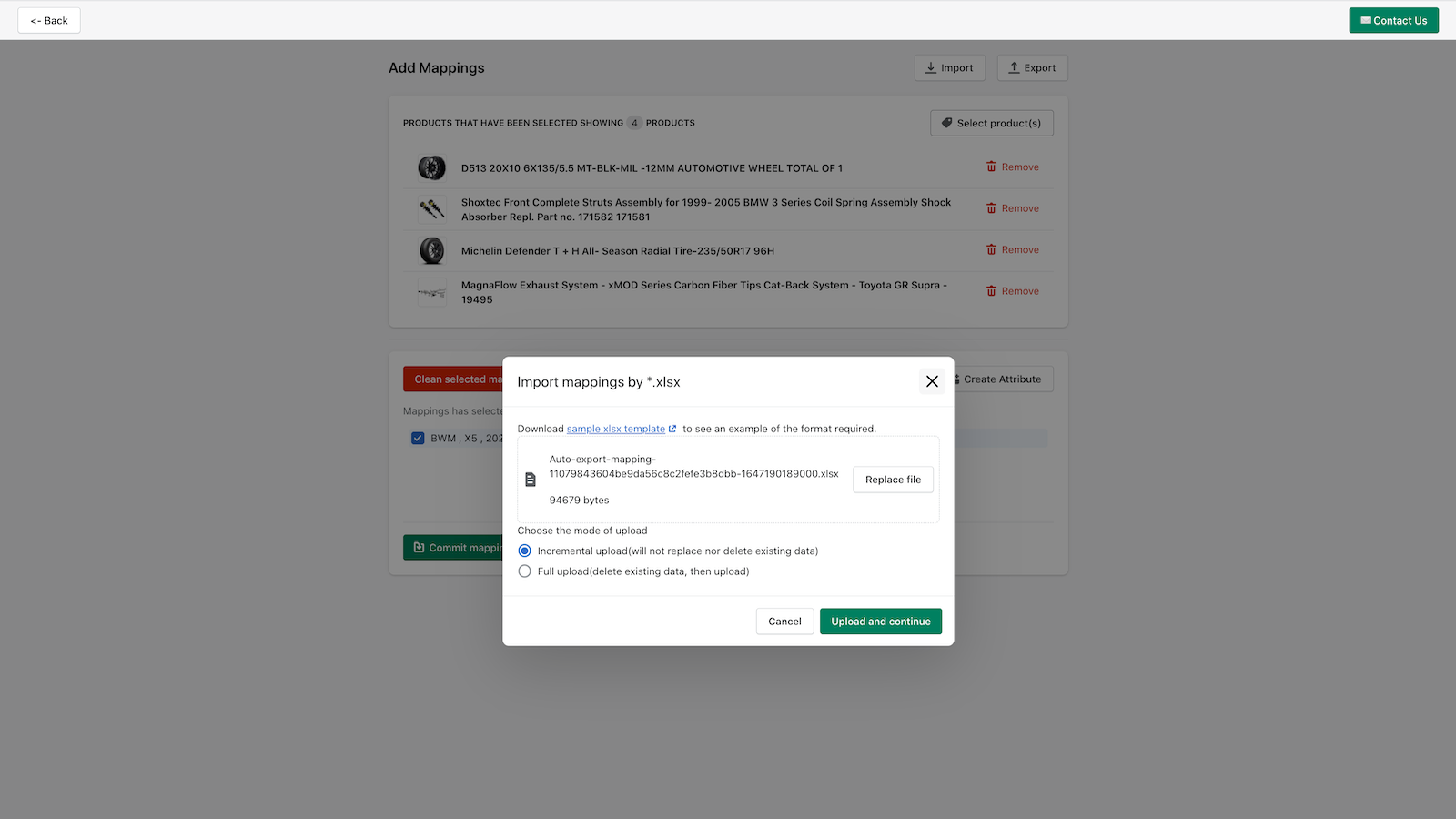The image size is (1456, 819).
Task: Click Replace file for the mapping spreadsheet
Action: pyautogui.click(x=893, y=480)
